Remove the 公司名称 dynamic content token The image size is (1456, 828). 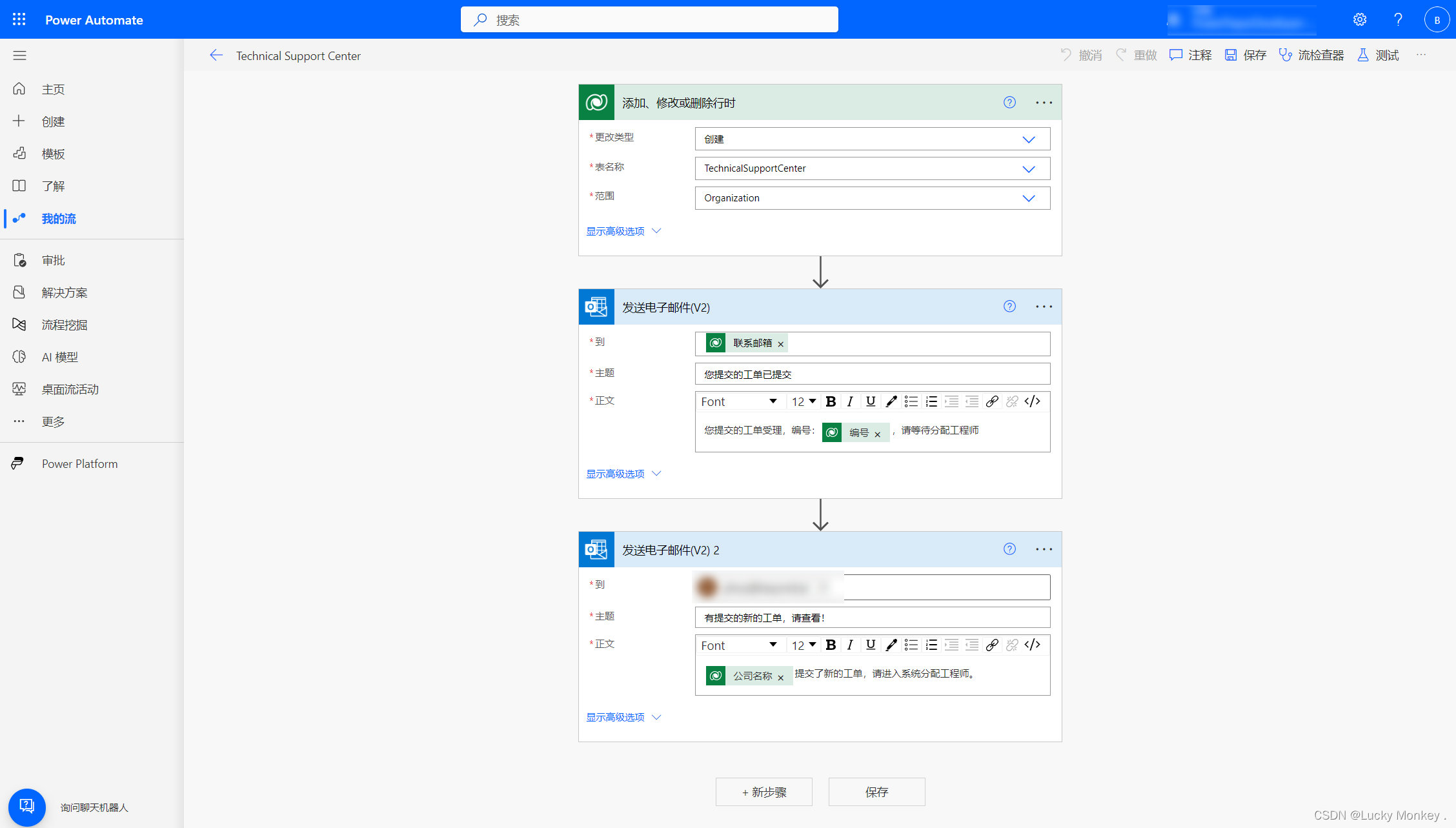pyautogui.click(x=780, y=677)
